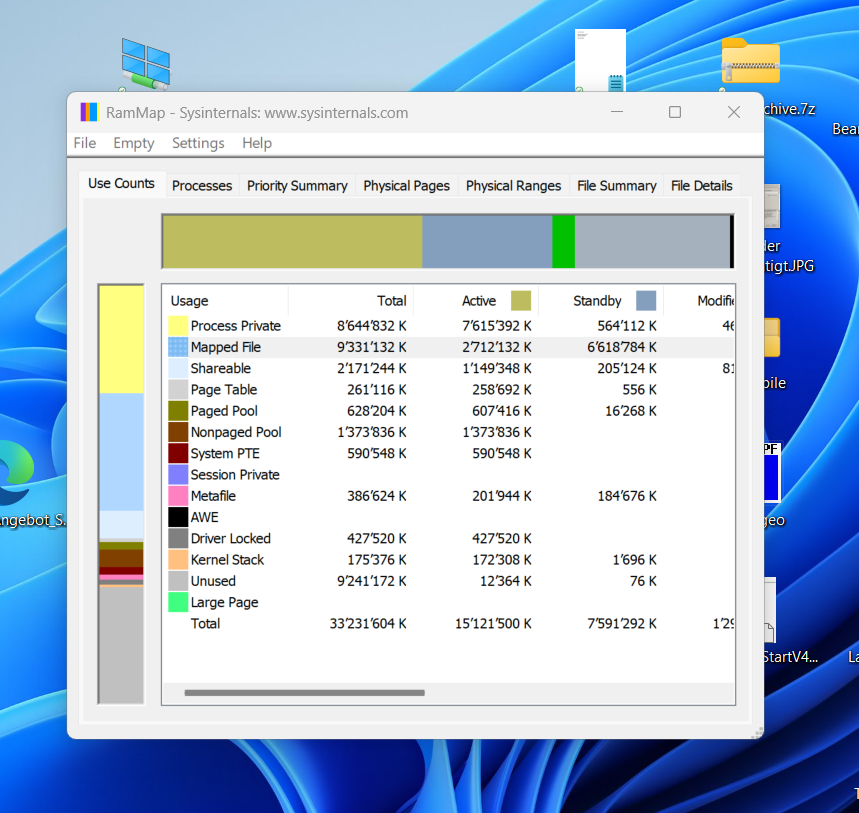Select the Page Table row label
Screen dimensions: 859x813
point(224,390)
